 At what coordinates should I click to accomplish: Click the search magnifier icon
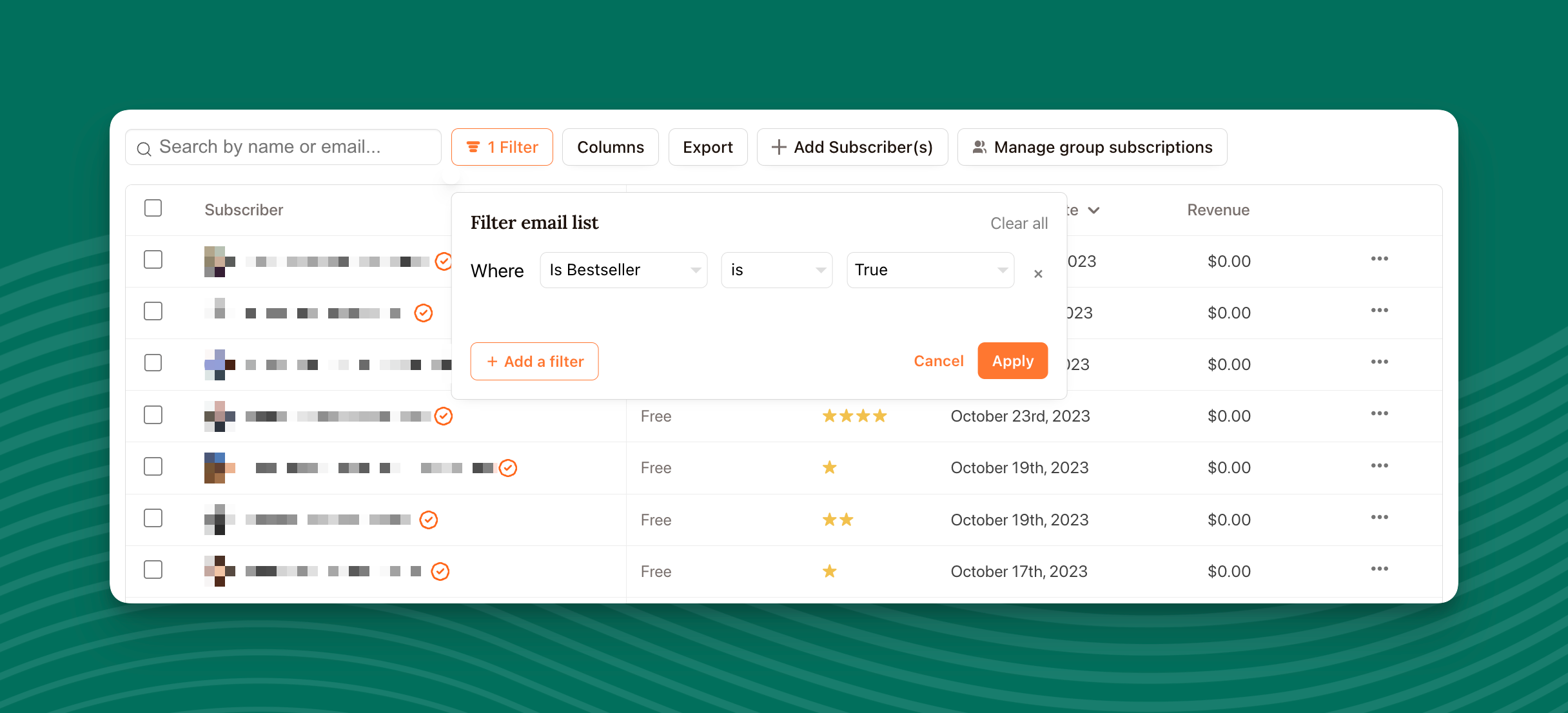tap(144, 148)
